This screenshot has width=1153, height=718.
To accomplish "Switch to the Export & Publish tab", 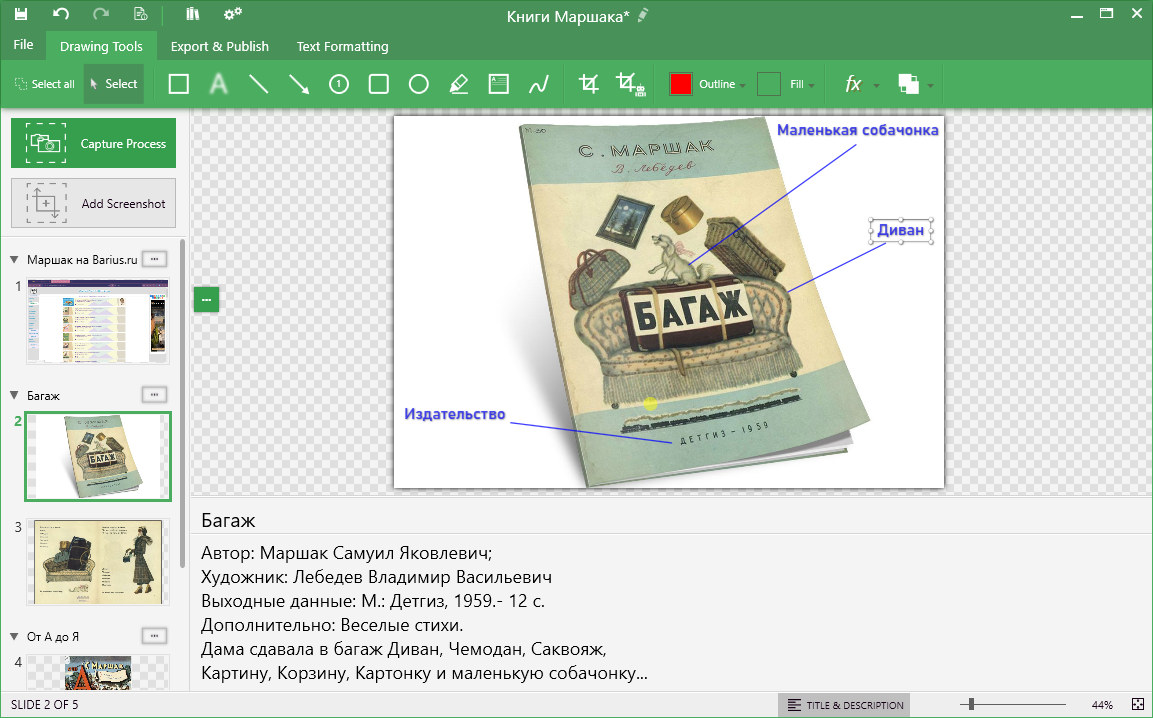I will click(x=220, y=46).
